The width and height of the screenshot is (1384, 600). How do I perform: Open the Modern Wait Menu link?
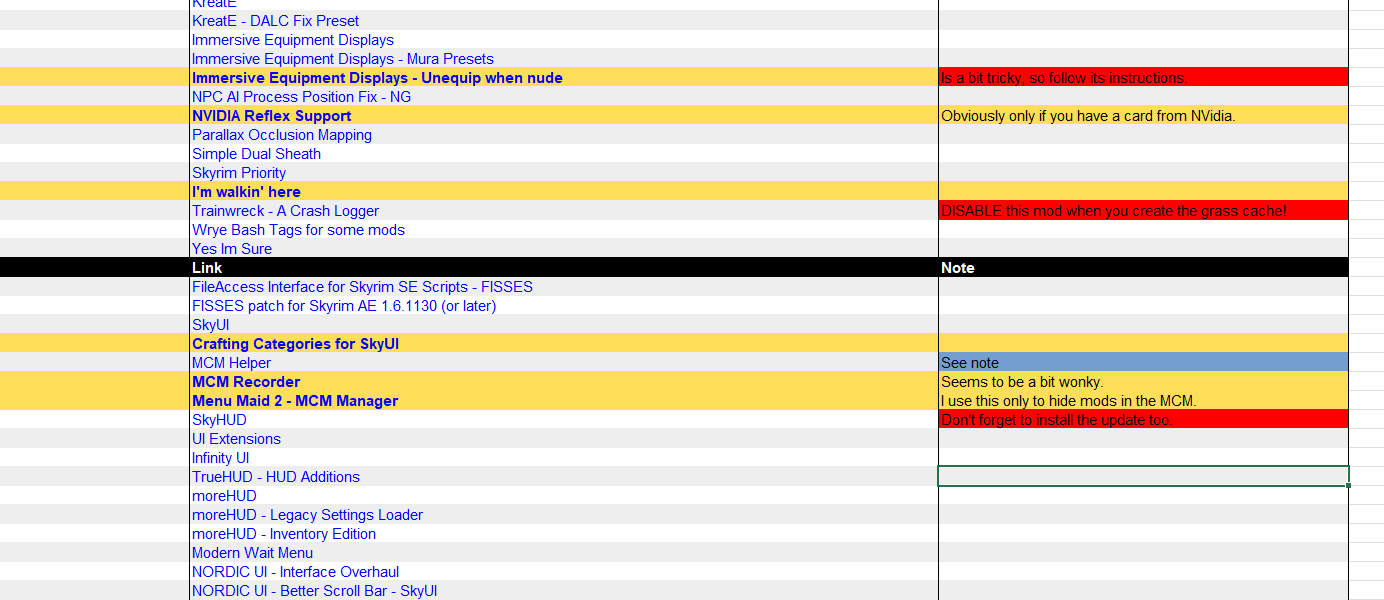(x=252, y=553)
